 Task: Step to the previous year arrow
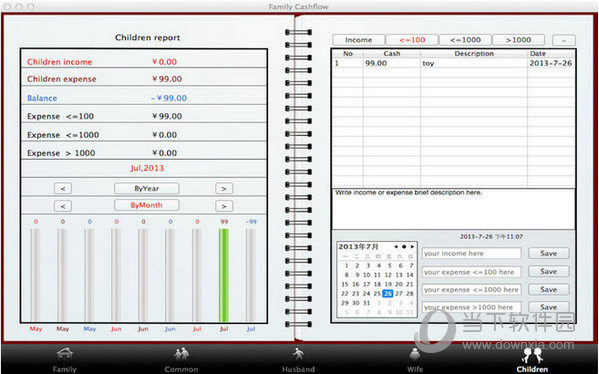[x=63, y=188]
